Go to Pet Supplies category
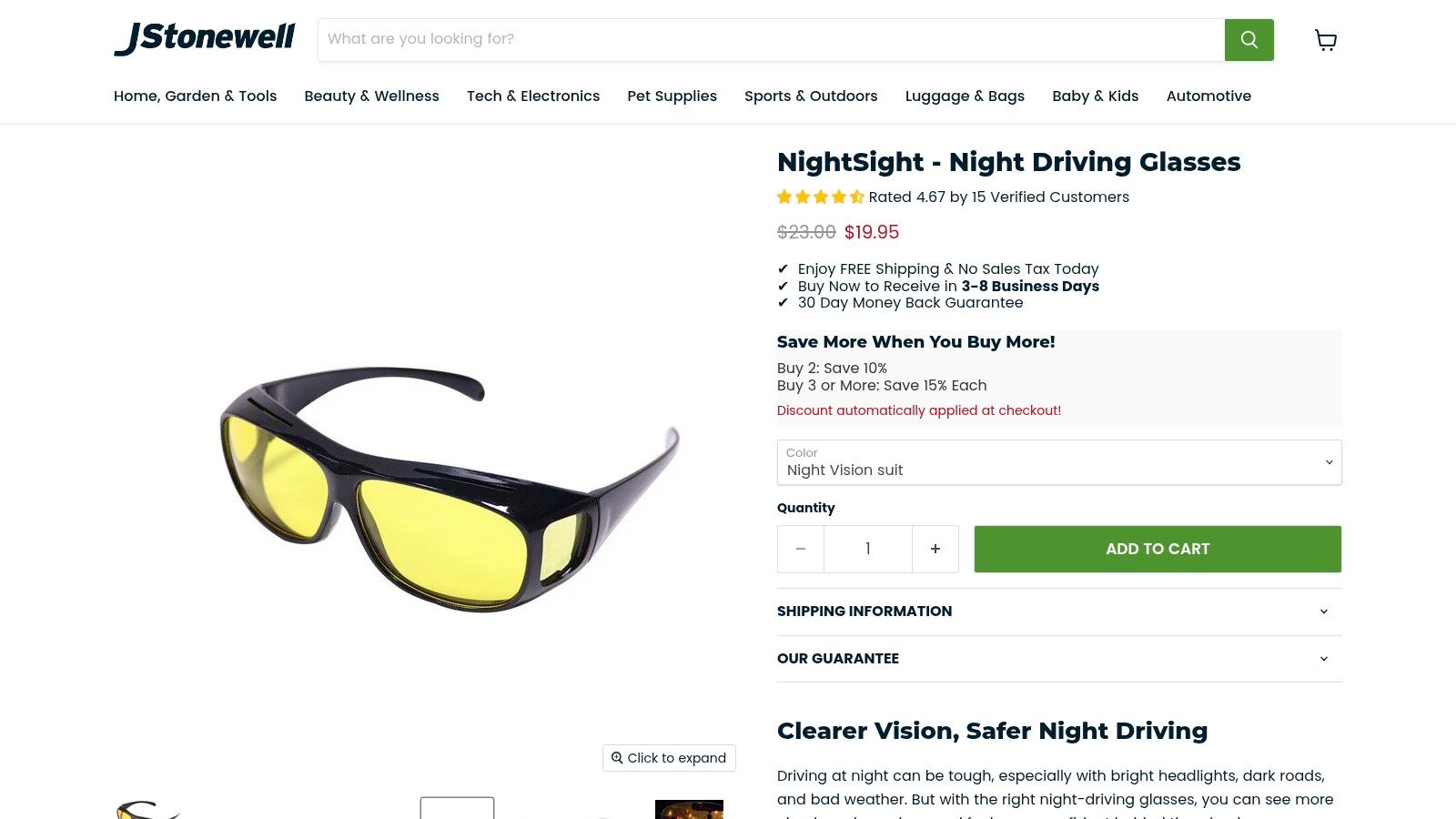Screen dimensions: 1456x819 point(672,96)
